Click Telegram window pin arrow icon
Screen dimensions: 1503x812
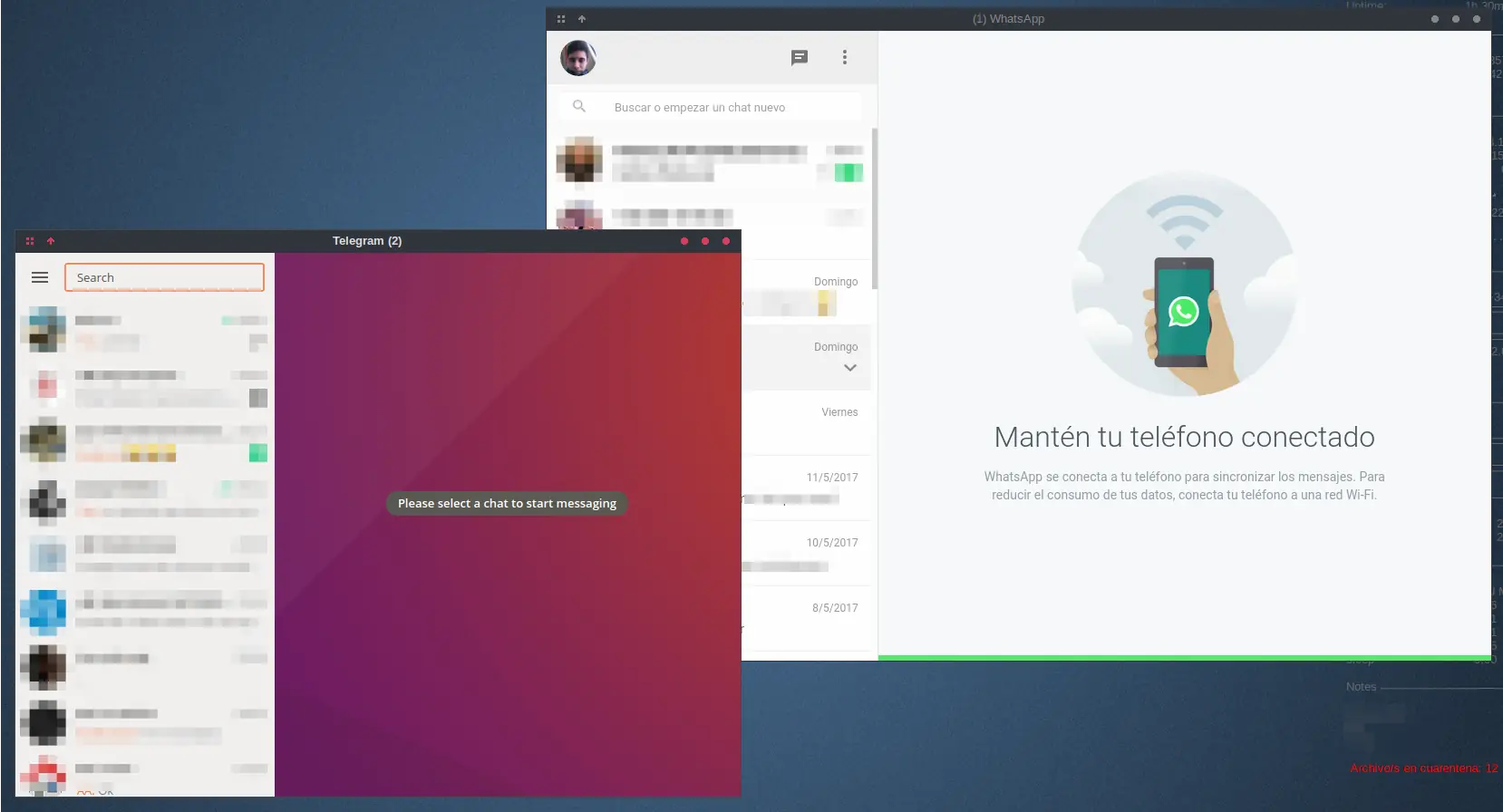[51, 241]
